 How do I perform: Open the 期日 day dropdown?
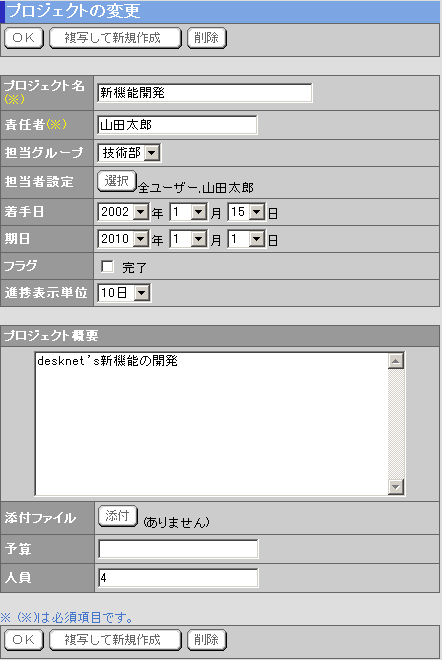click(x=246, y=239)
